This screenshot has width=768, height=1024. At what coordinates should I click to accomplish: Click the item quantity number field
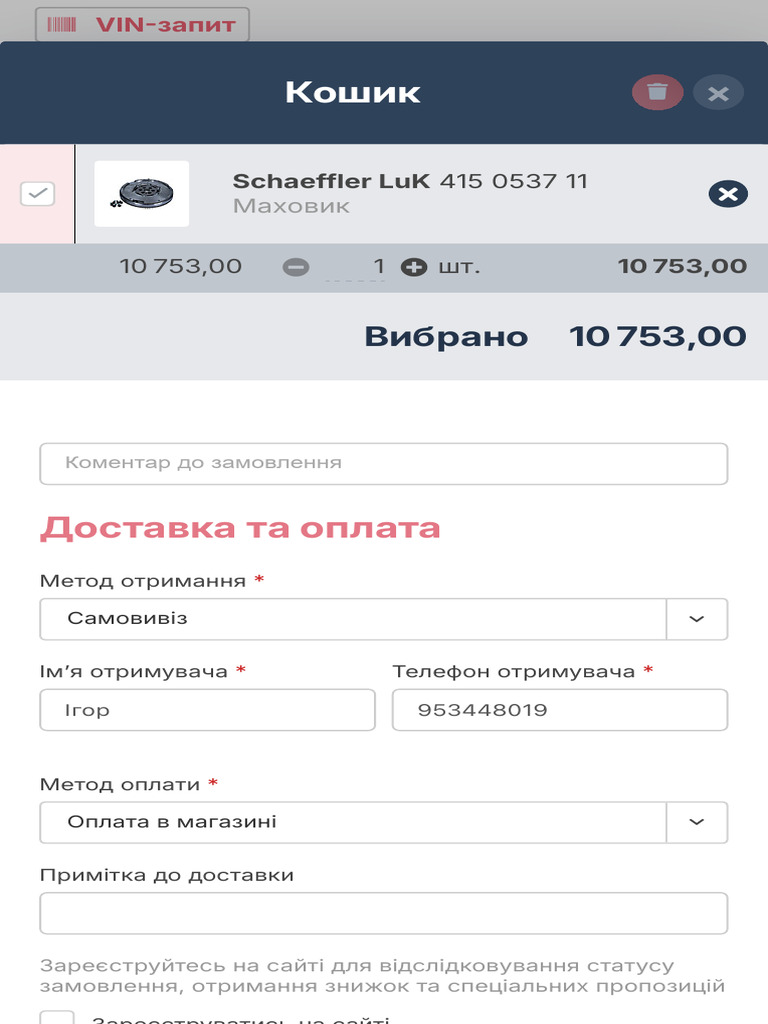coord(358,267)
